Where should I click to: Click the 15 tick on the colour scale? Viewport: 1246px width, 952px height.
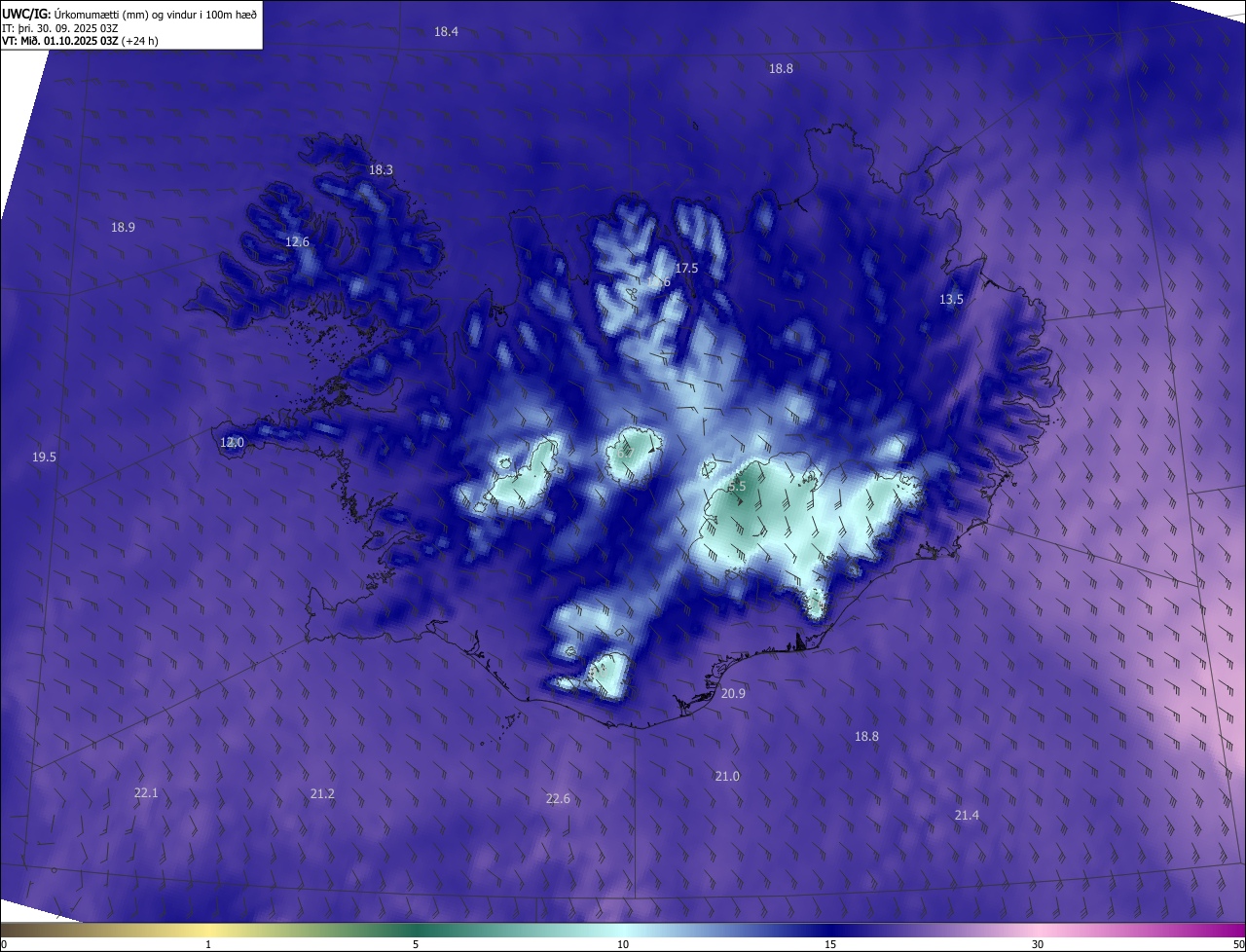[830, 945]
